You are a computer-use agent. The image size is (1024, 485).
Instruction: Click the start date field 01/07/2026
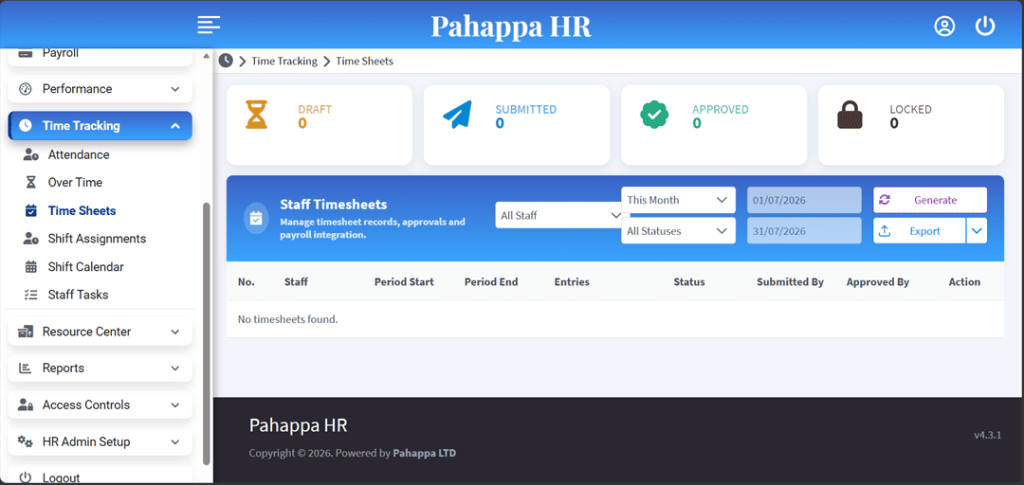[804, 200]
